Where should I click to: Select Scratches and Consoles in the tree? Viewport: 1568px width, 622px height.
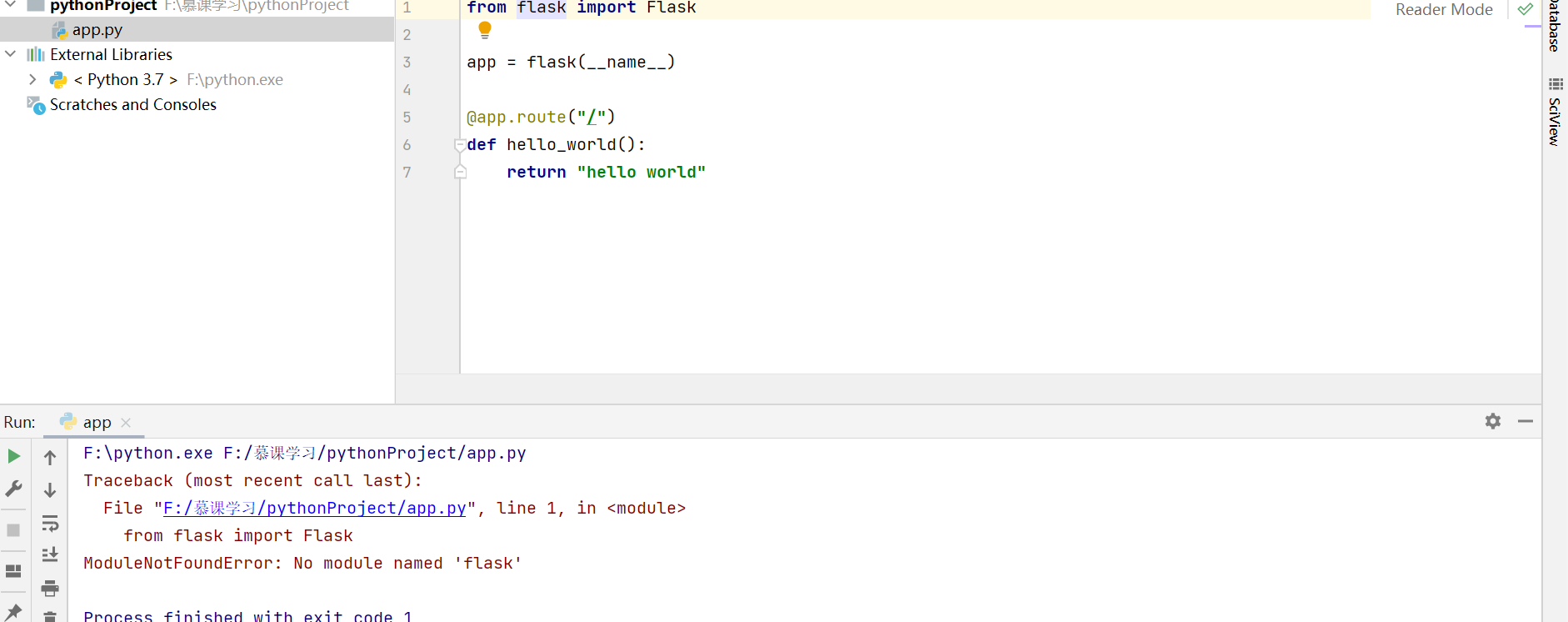click(x=197, y=104)
